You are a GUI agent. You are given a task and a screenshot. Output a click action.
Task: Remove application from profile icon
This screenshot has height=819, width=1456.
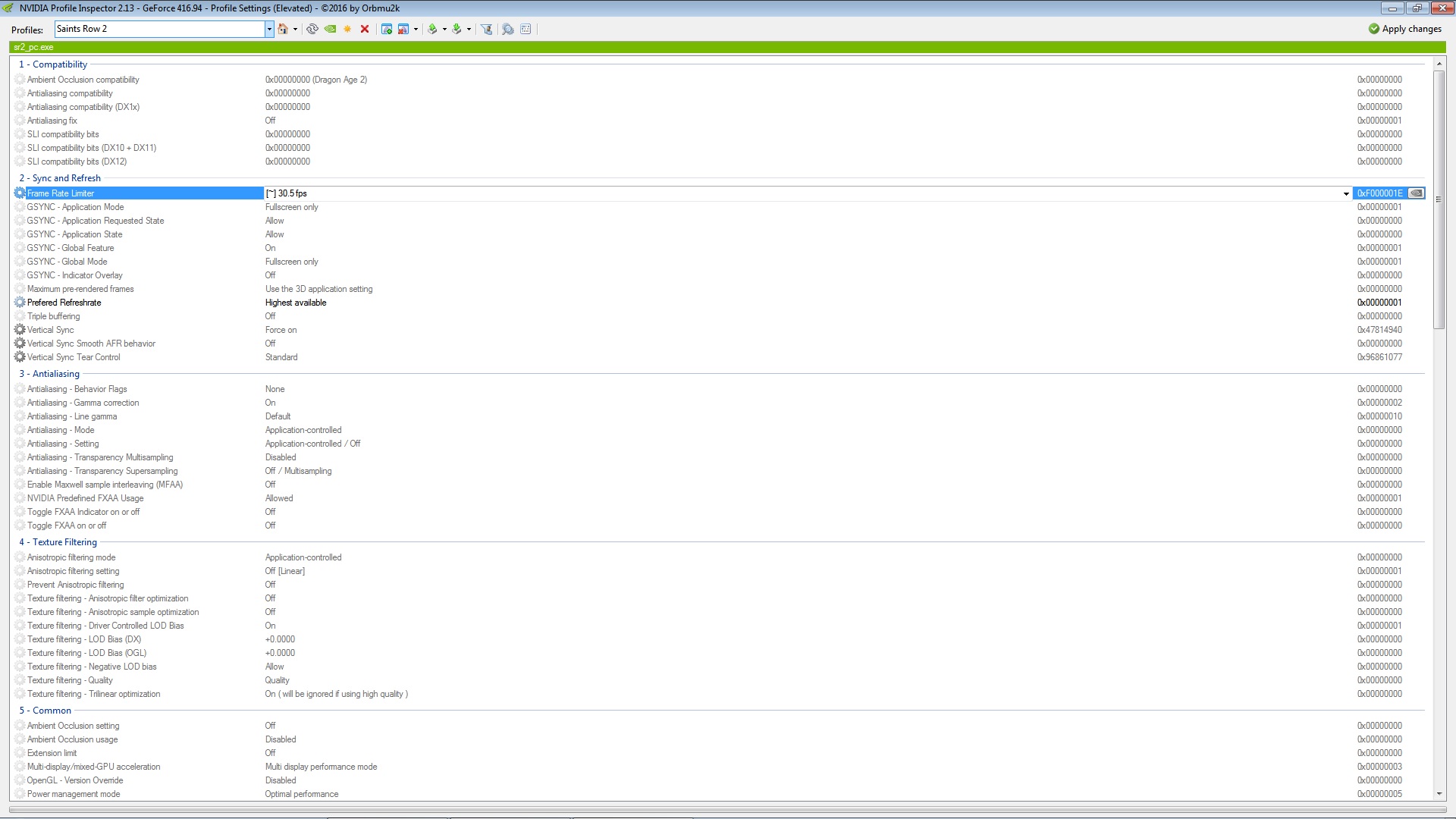click(x=403, y=29)
